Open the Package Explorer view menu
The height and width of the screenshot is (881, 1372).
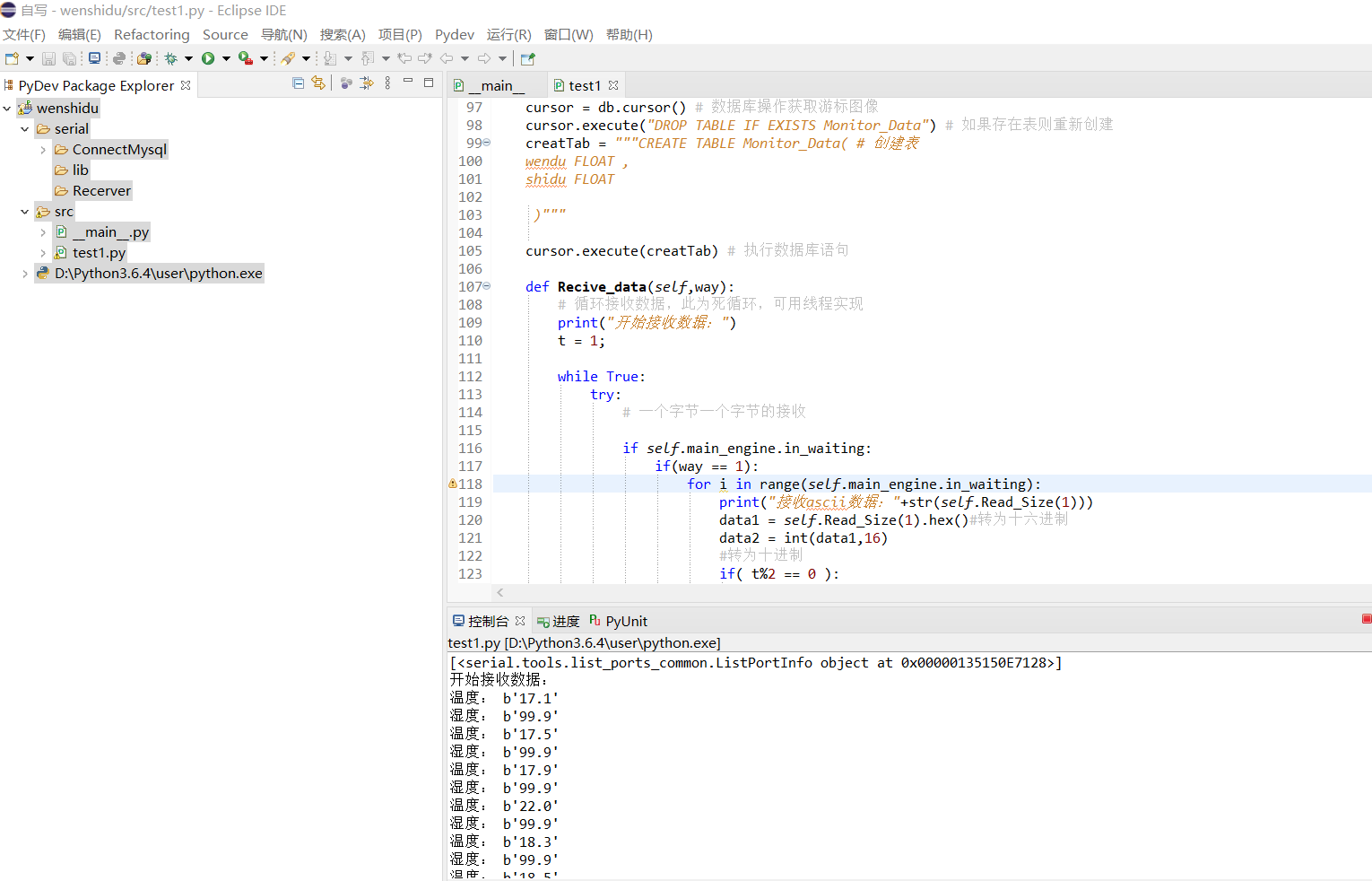coord(387,83)
